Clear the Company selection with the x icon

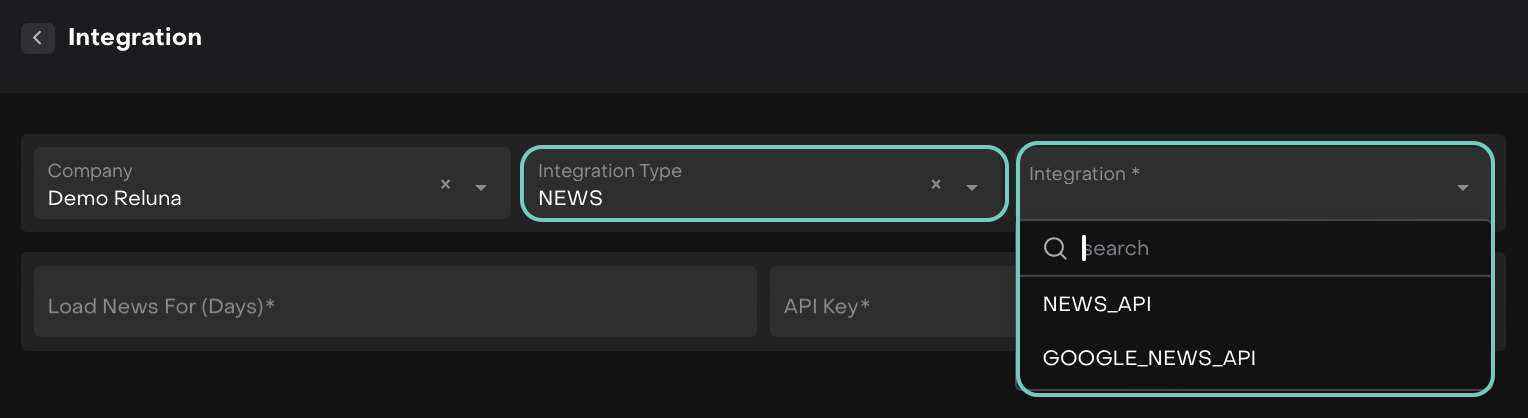click(x=446, y=185)
